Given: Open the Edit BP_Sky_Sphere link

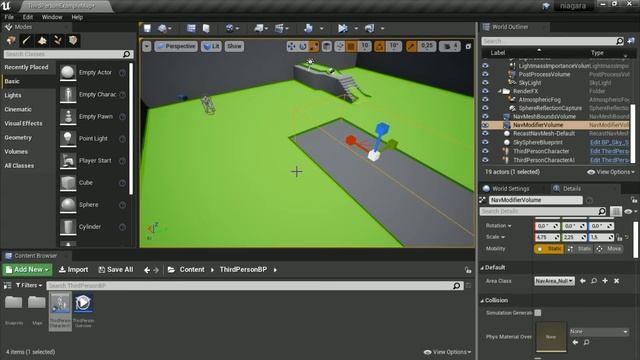Looking at the screenshot, I should [609, 142].
